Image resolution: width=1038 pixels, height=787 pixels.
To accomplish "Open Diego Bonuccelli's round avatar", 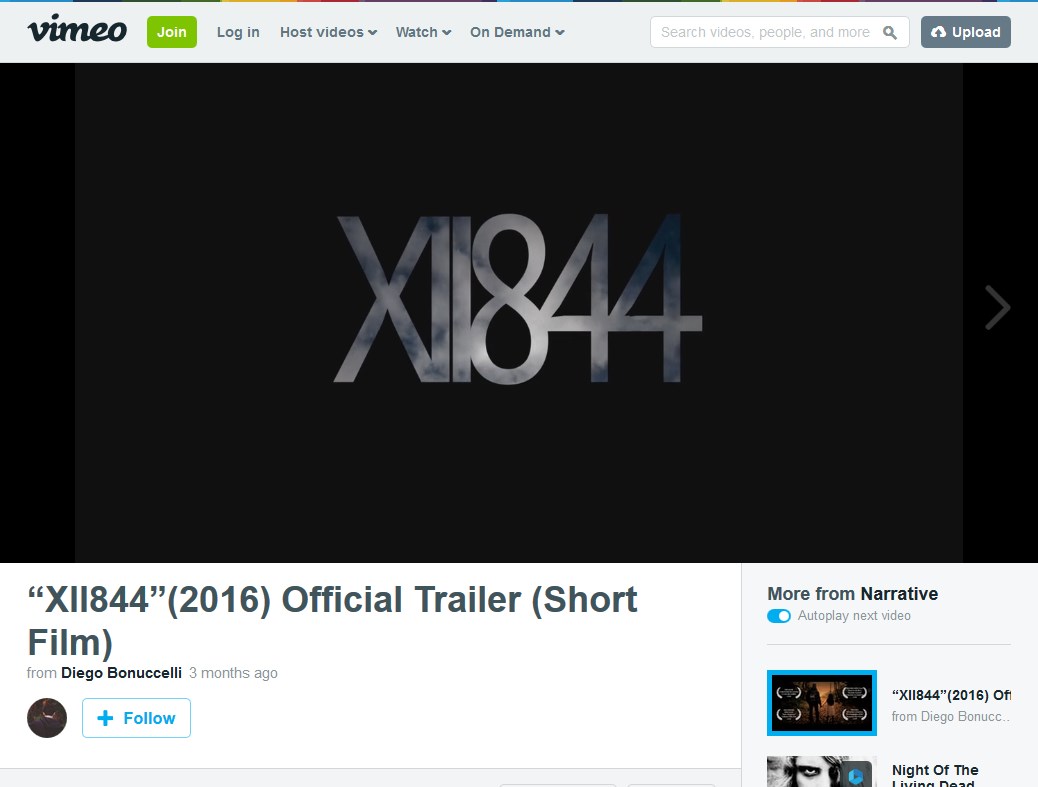I will 47,718.
